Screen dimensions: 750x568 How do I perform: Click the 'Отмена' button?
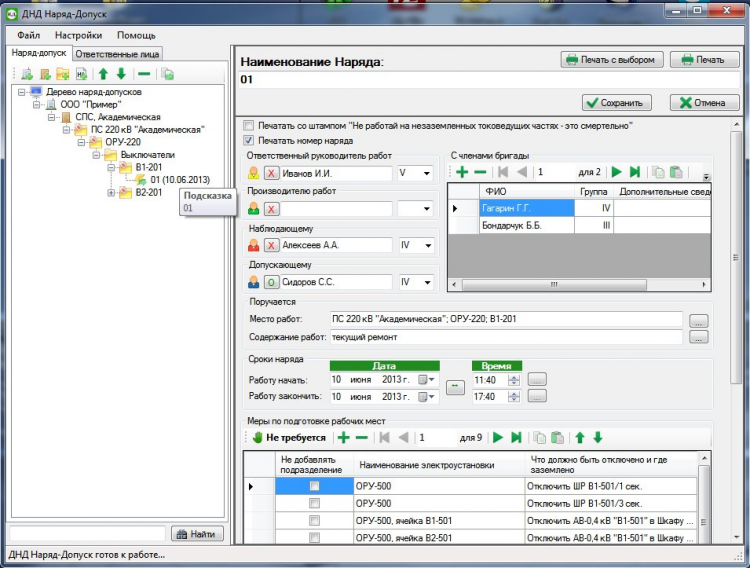pos(705,103)
